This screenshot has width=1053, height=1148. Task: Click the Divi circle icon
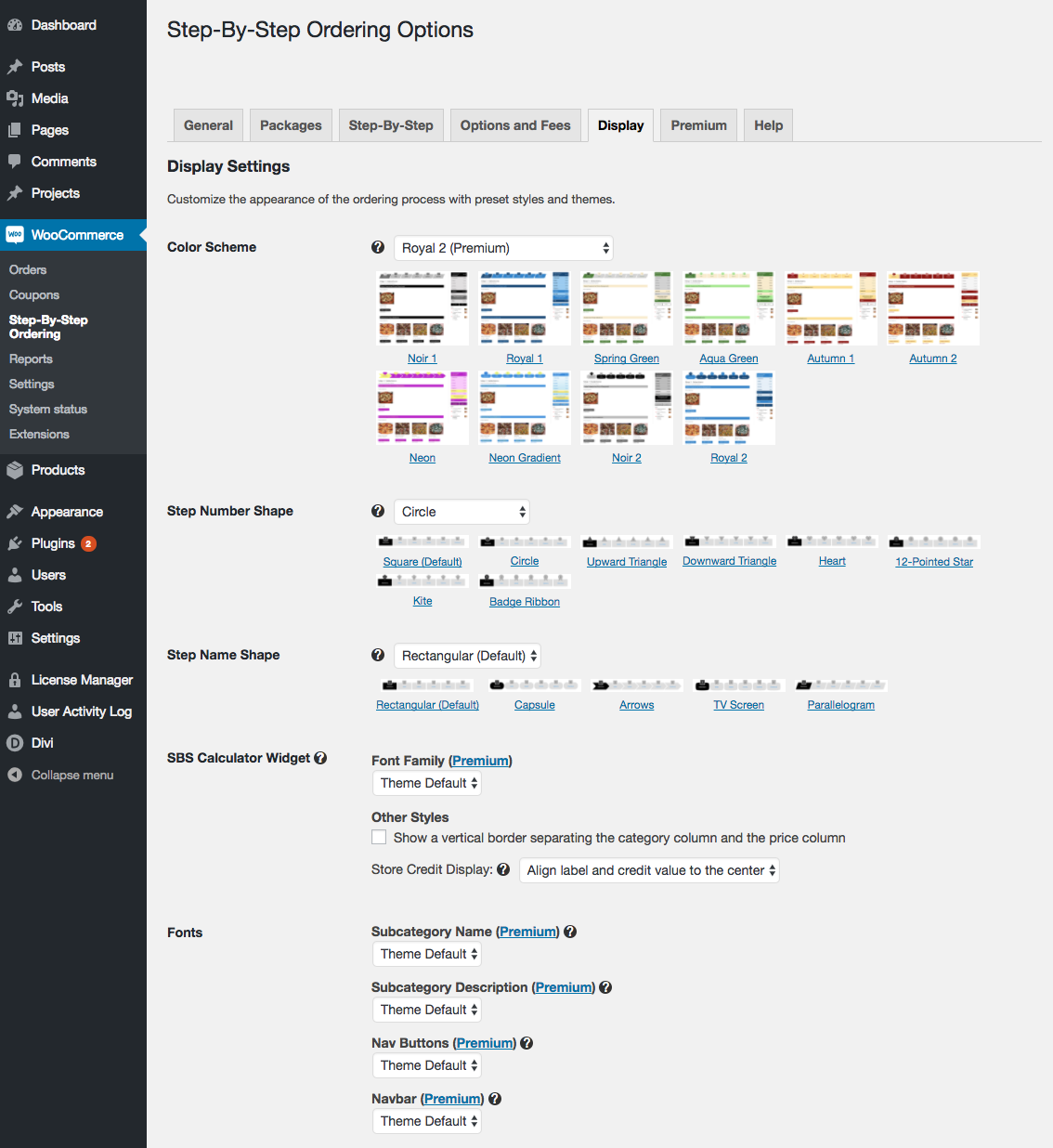point(15,743)
